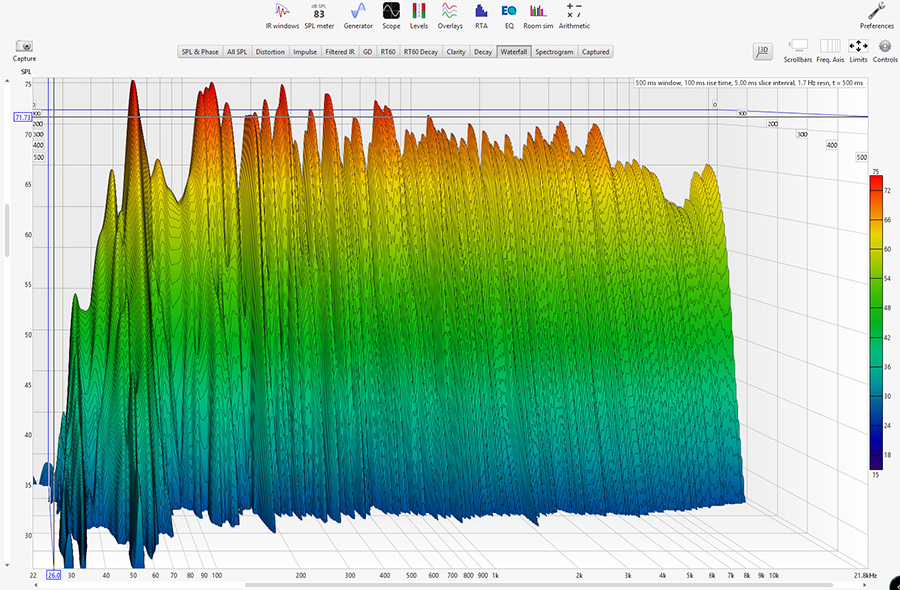Open the Room sim tool

tap(538, 14)
